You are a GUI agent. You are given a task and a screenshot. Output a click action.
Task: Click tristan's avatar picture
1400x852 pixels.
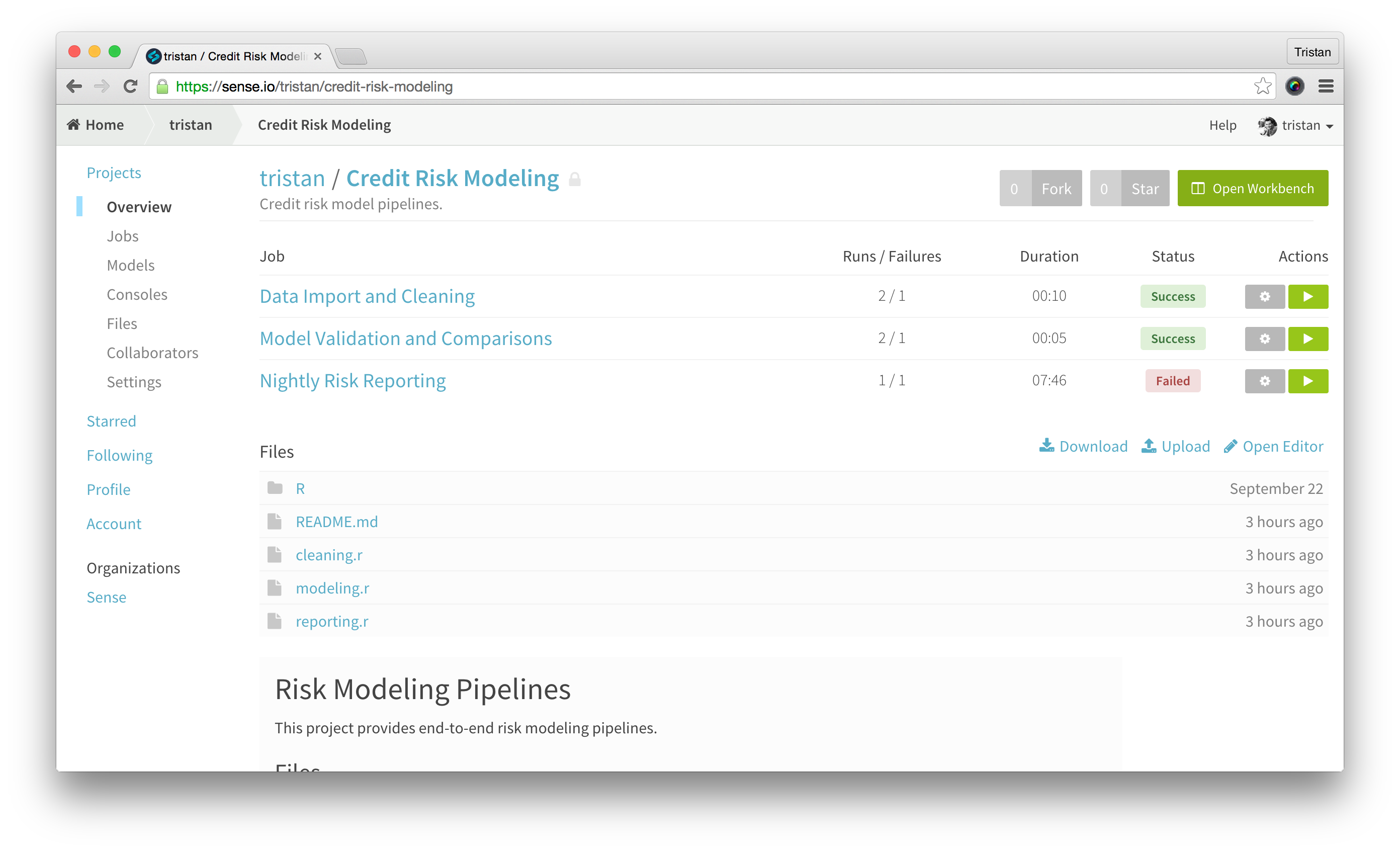1266,126
